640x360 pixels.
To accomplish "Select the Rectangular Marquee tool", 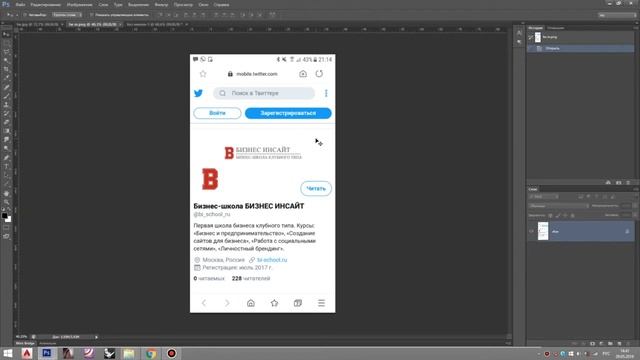I will (6, 43).
